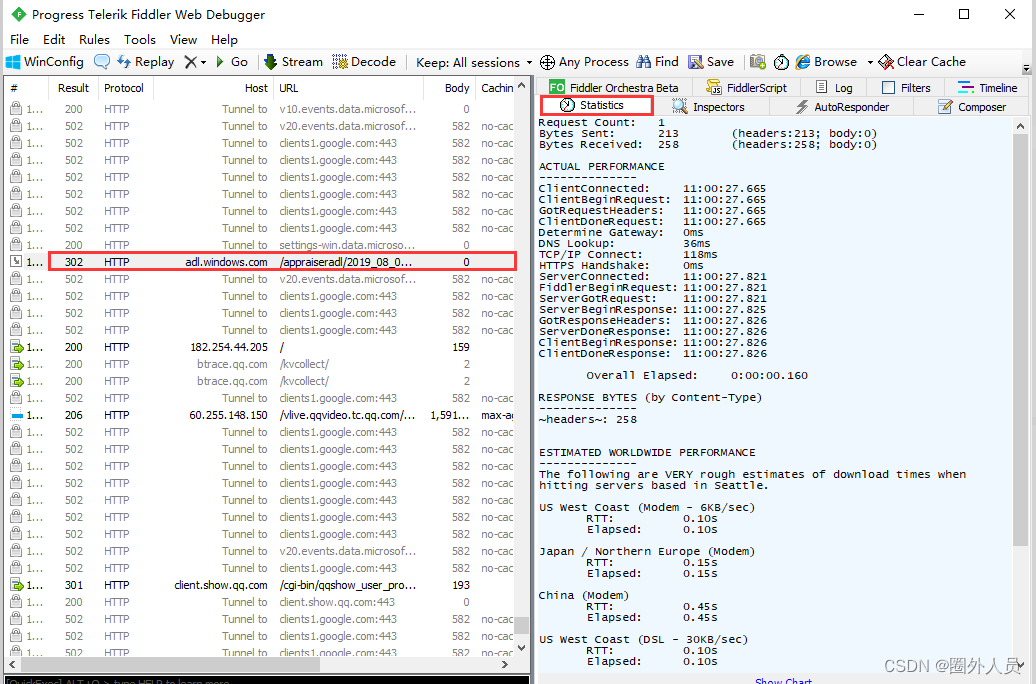Switch to Fiddler Orchestra Beta tab
This screenshot has width=1036, height=684.
point(614,87)
